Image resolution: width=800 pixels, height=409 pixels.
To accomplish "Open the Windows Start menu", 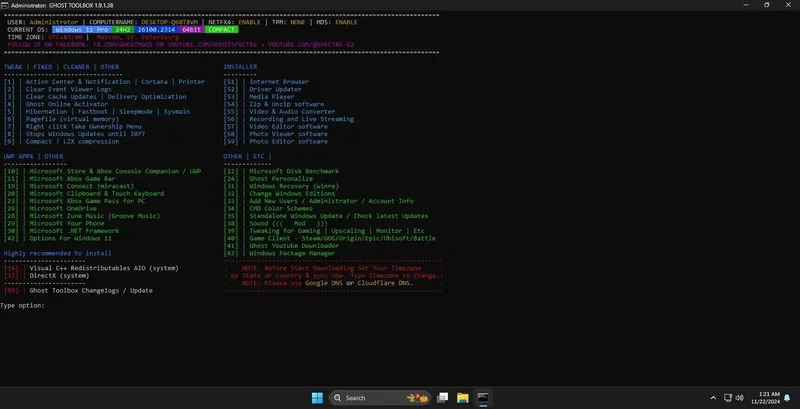I will [317, 398].
